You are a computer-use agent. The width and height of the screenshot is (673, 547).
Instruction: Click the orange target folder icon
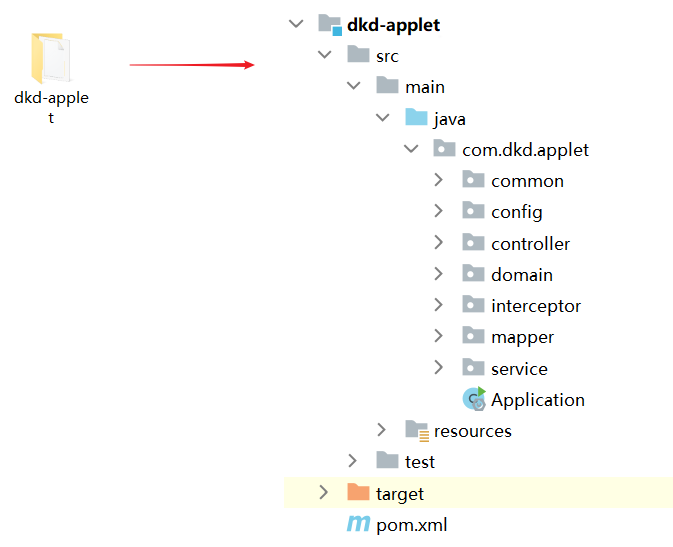pos(358,493)
